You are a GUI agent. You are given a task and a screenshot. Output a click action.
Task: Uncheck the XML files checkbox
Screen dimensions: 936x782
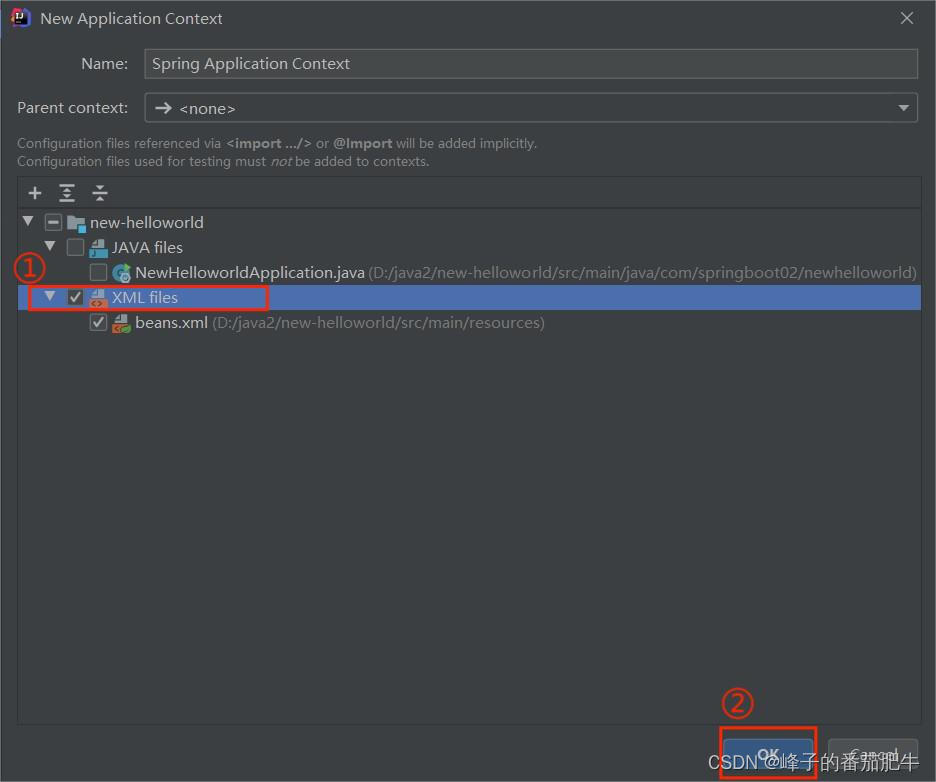pyautogui.click(x=75, y=297)
